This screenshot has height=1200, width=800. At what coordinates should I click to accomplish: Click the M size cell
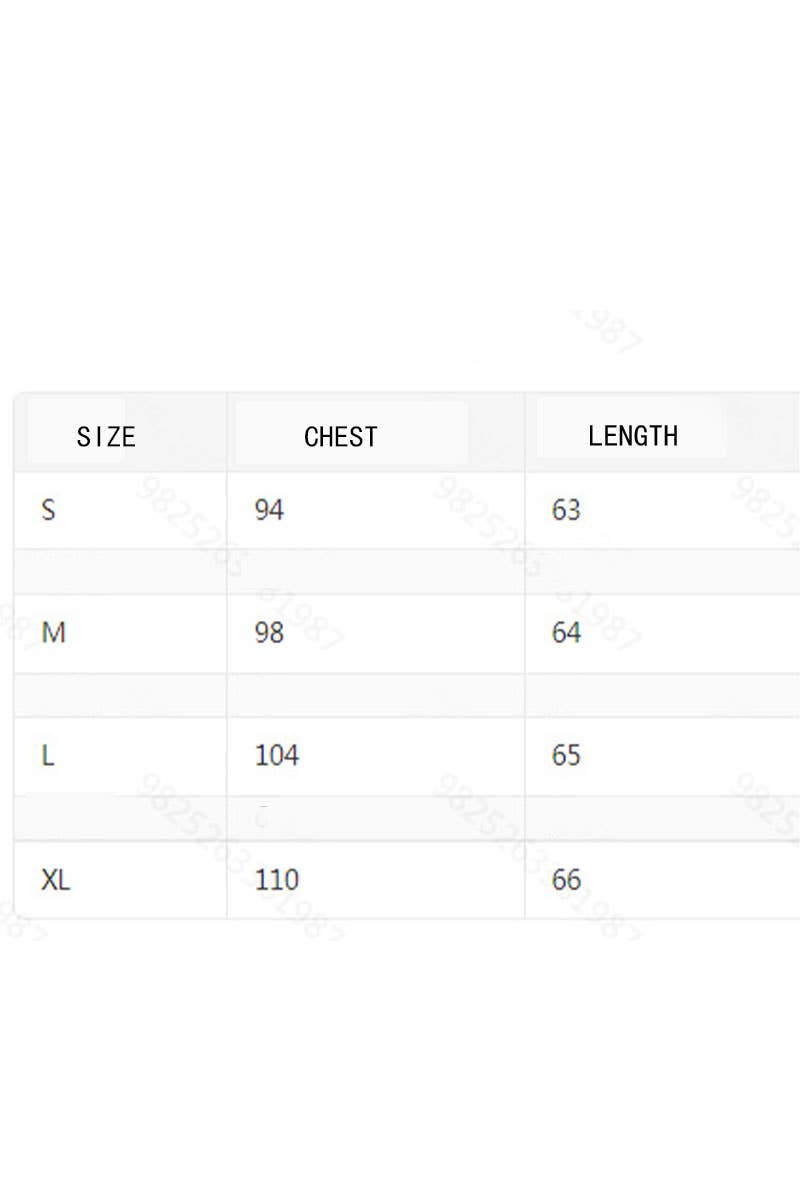53,633
